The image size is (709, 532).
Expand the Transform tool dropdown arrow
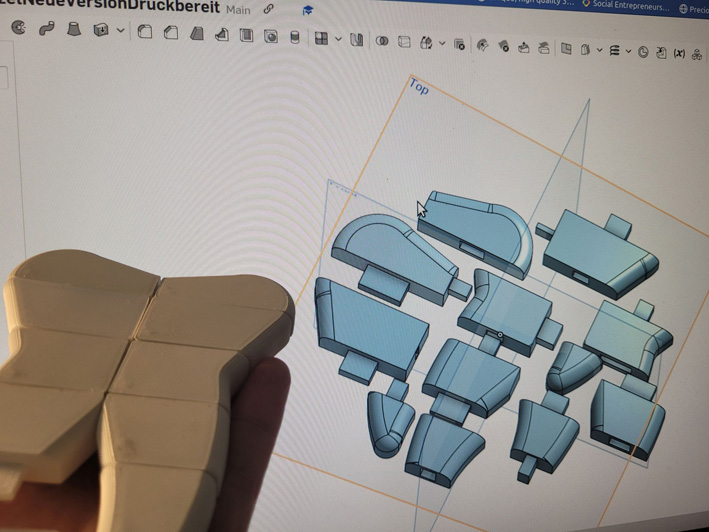[x=442, y=43]
